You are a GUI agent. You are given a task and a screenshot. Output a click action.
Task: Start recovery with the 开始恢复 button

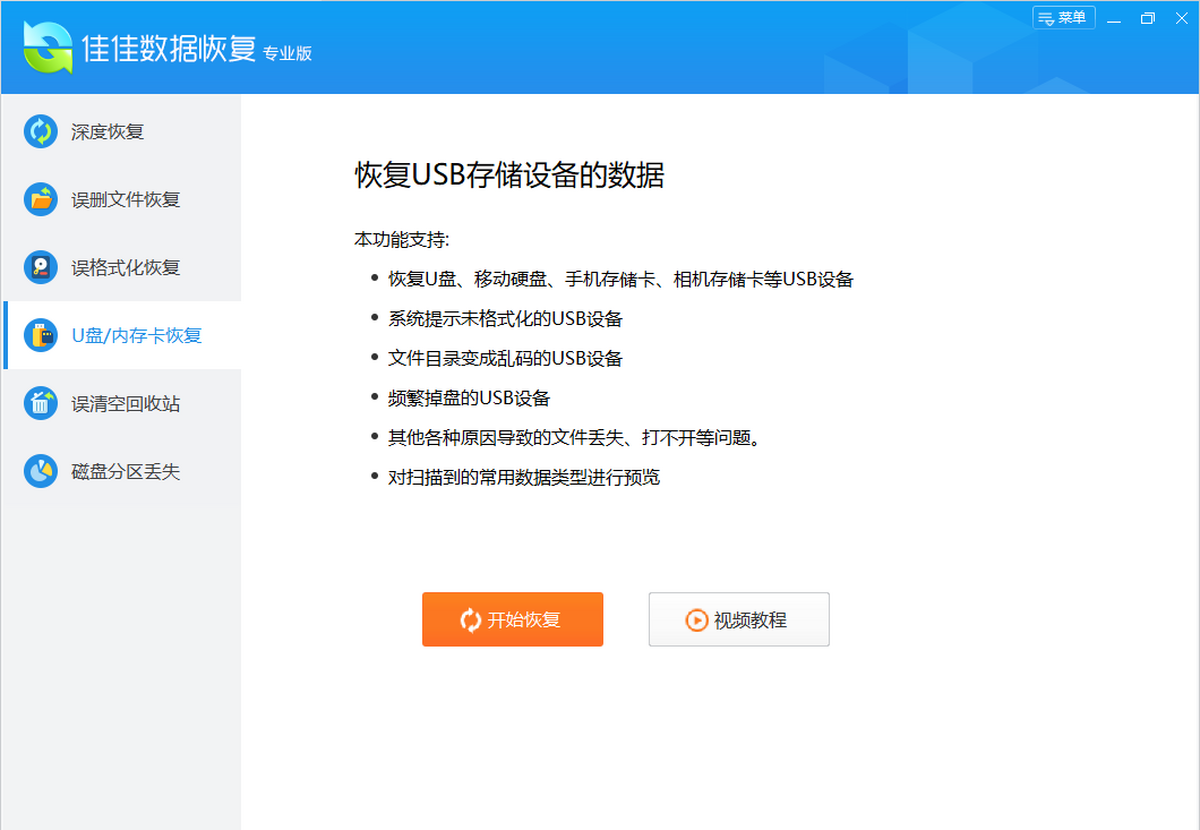click(512, 619)
